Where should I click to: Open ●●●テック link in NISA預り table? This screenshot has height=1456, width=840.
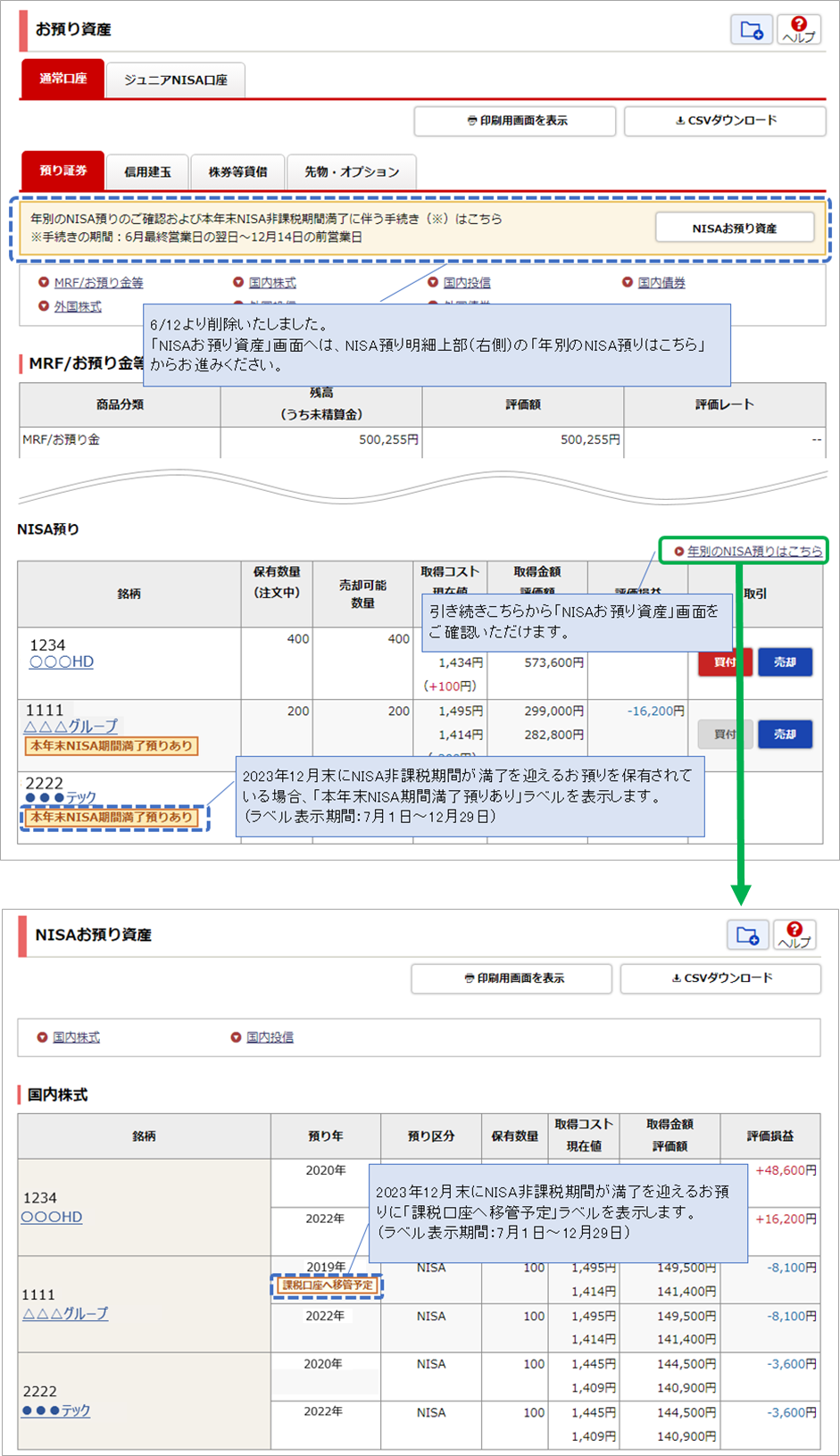[x=60, y=797]
